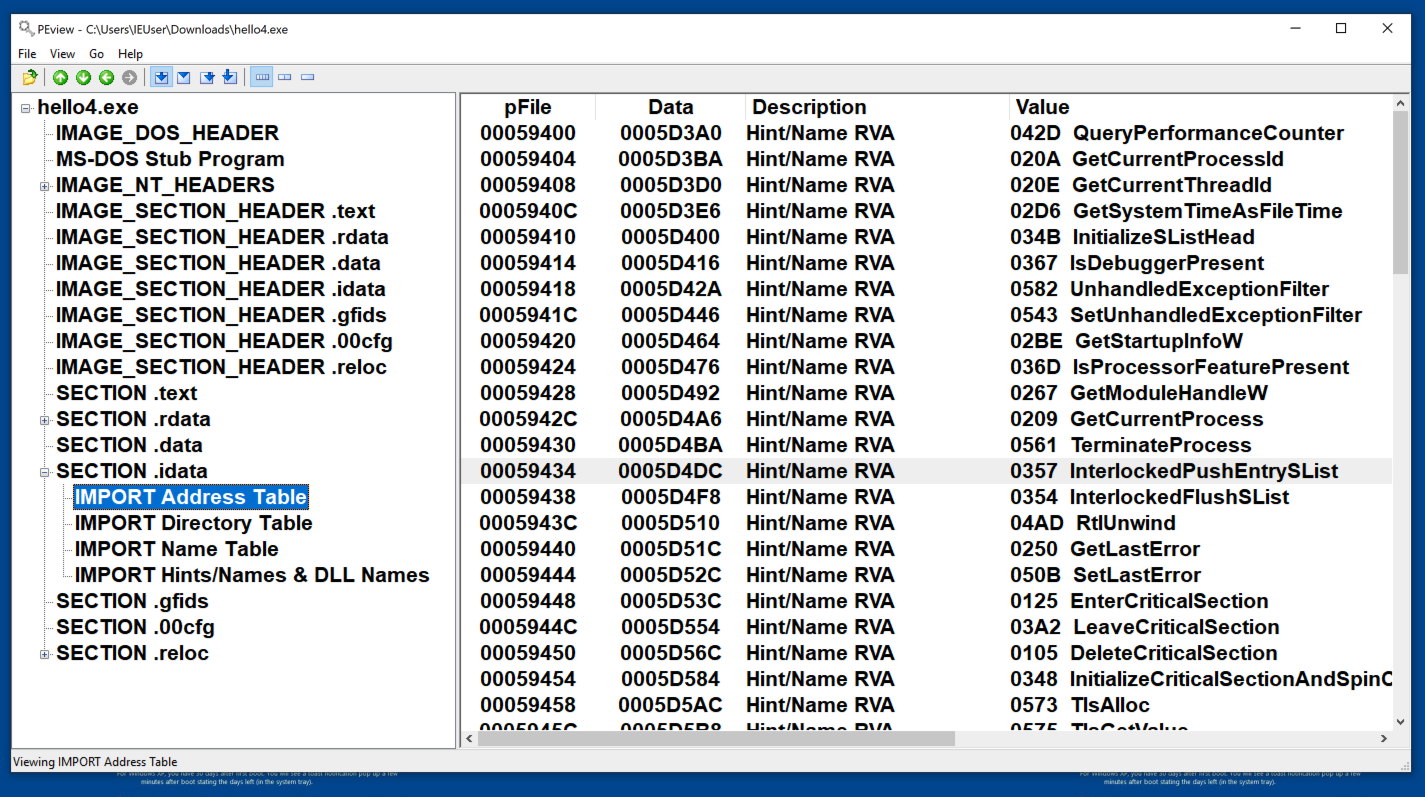Select the QueryPerformanceCounter row
Screen dimensions: 1425x797
tap(926, 133)
